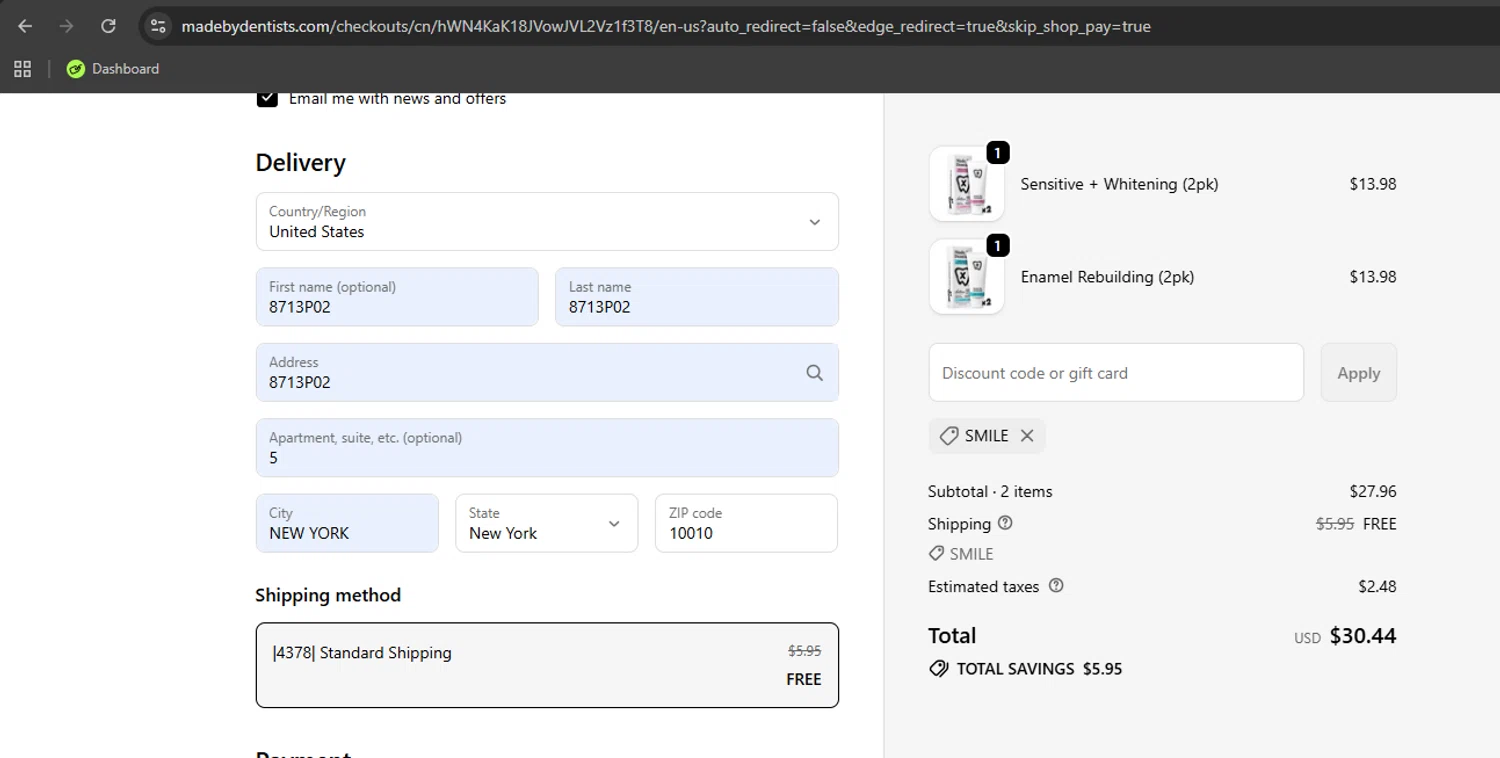
Task: Click the First name field
Action: 397,297
